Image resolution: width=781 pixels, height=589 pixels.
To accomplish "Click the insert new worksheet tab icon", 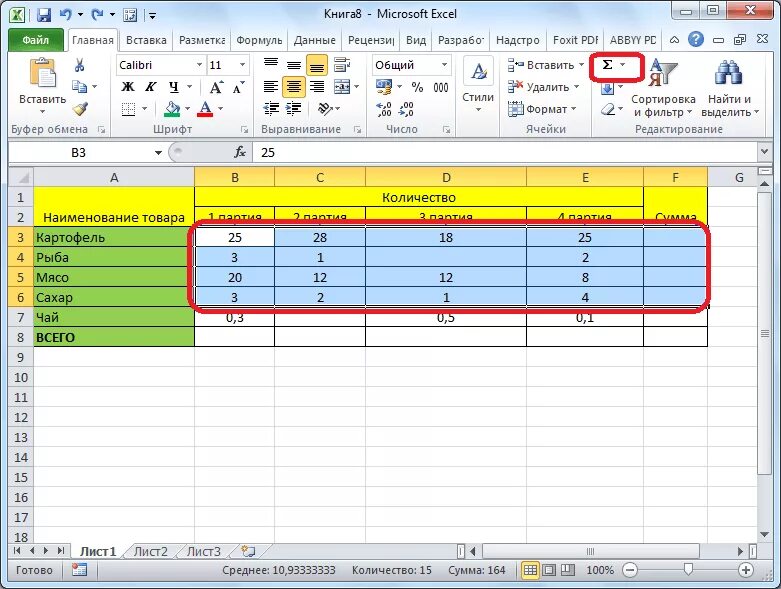I will [248, 551].
